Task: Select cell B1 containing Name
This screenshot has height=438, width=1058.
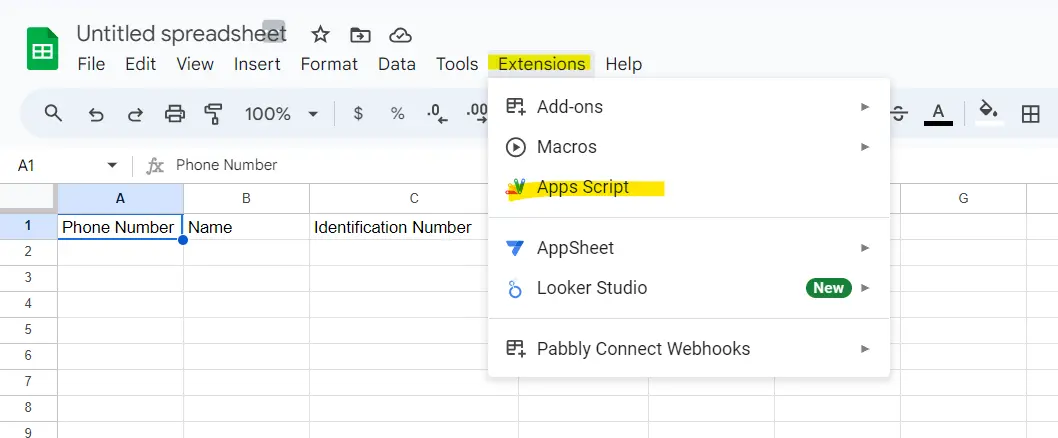Action: 246,227
